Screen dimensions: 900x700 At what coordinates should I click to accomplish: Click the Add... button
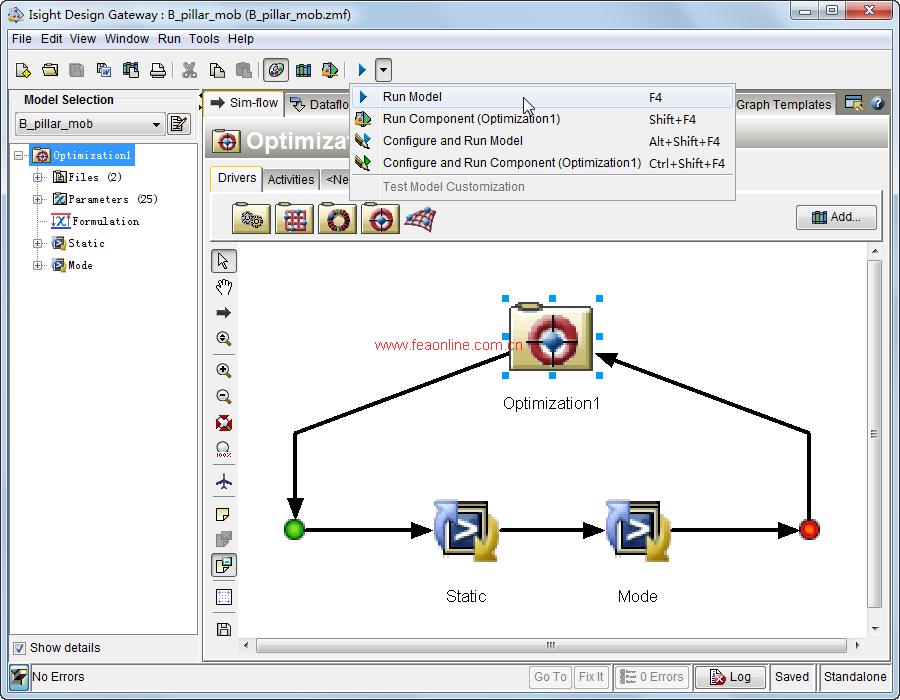836,217
